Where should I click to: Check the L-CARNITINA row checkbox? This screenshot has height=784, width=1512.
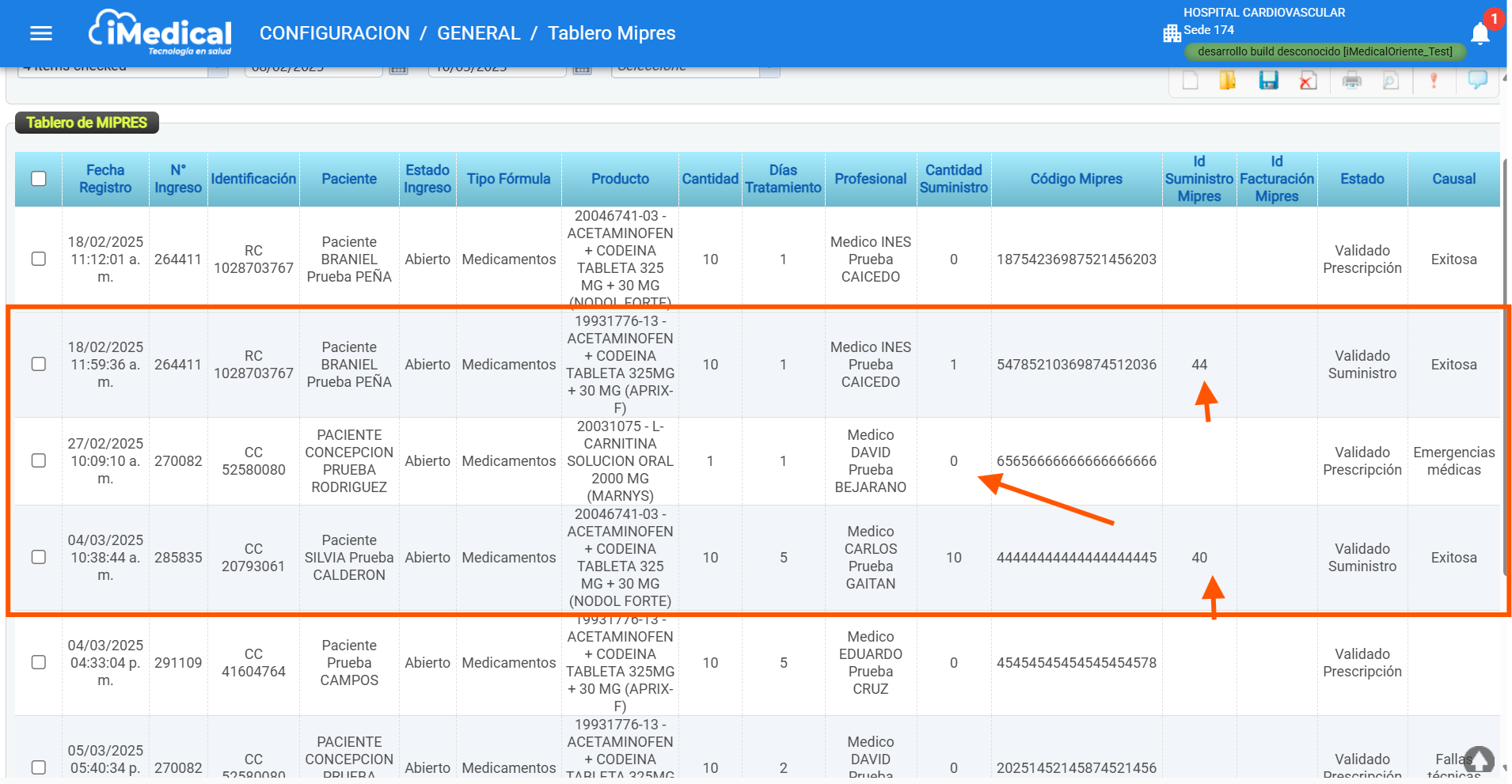(x=39, y=460)
